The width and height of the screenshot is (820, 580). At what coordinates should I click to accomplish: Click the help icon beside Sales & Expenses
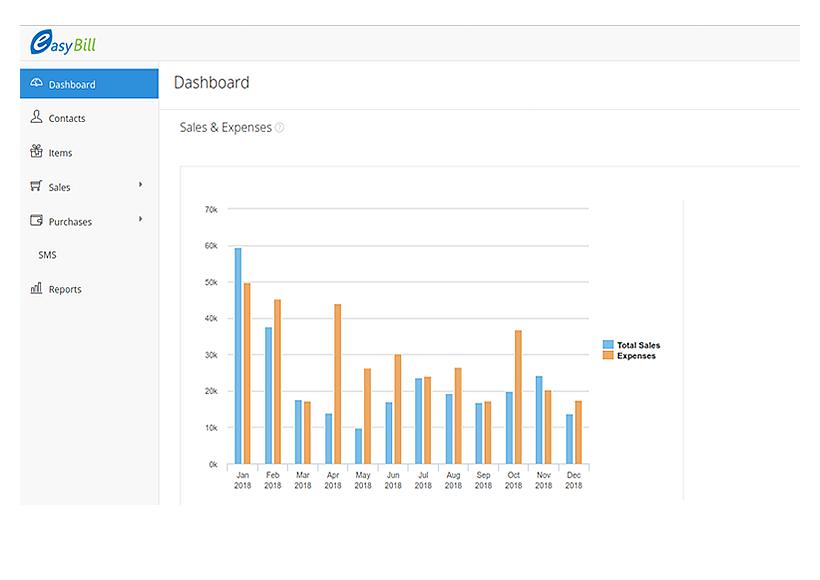(280, 128)
